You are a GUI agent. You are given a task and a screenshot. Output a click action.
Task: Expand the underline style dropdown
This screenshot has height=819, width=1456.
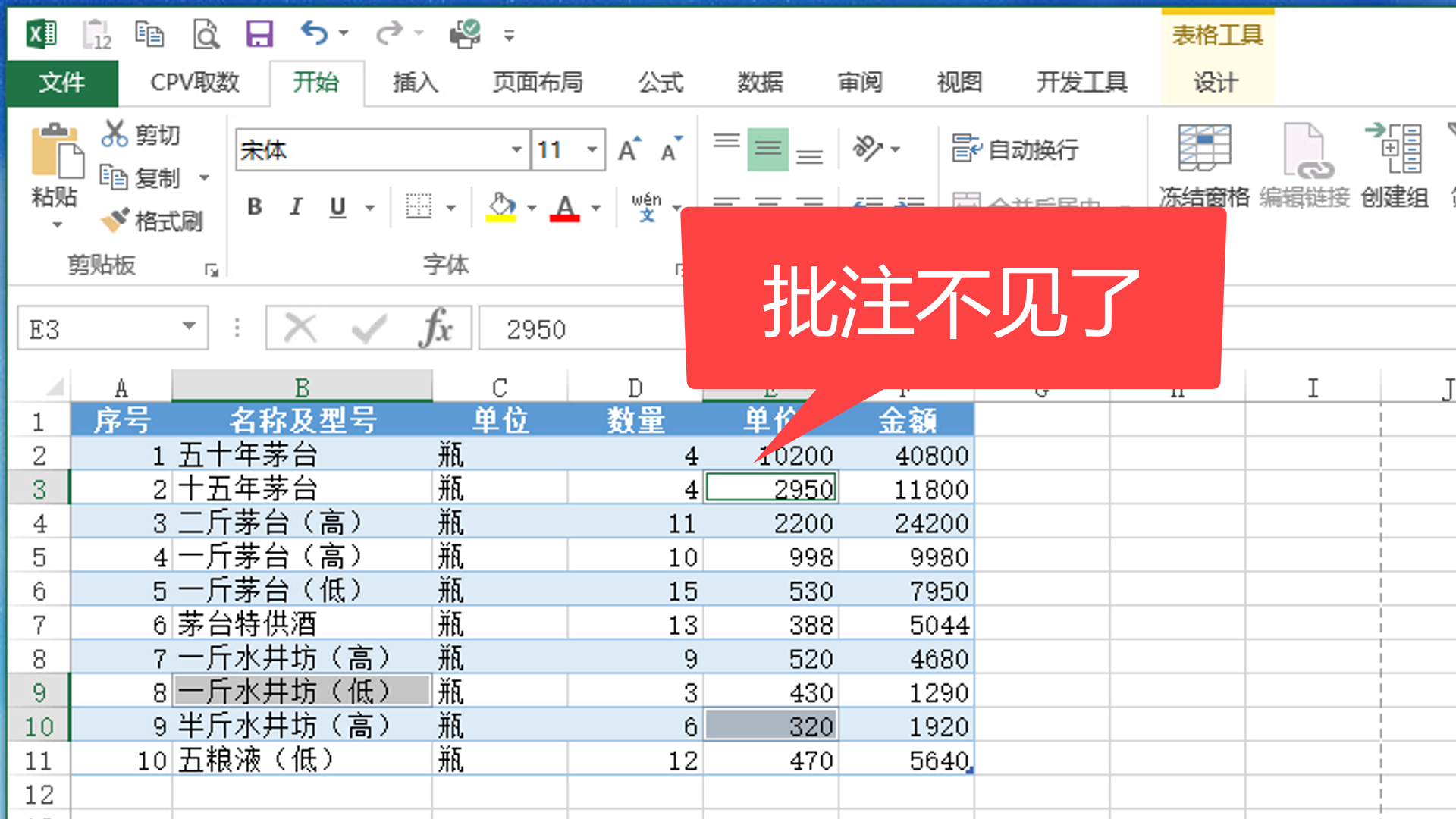(x=370, y=207)
